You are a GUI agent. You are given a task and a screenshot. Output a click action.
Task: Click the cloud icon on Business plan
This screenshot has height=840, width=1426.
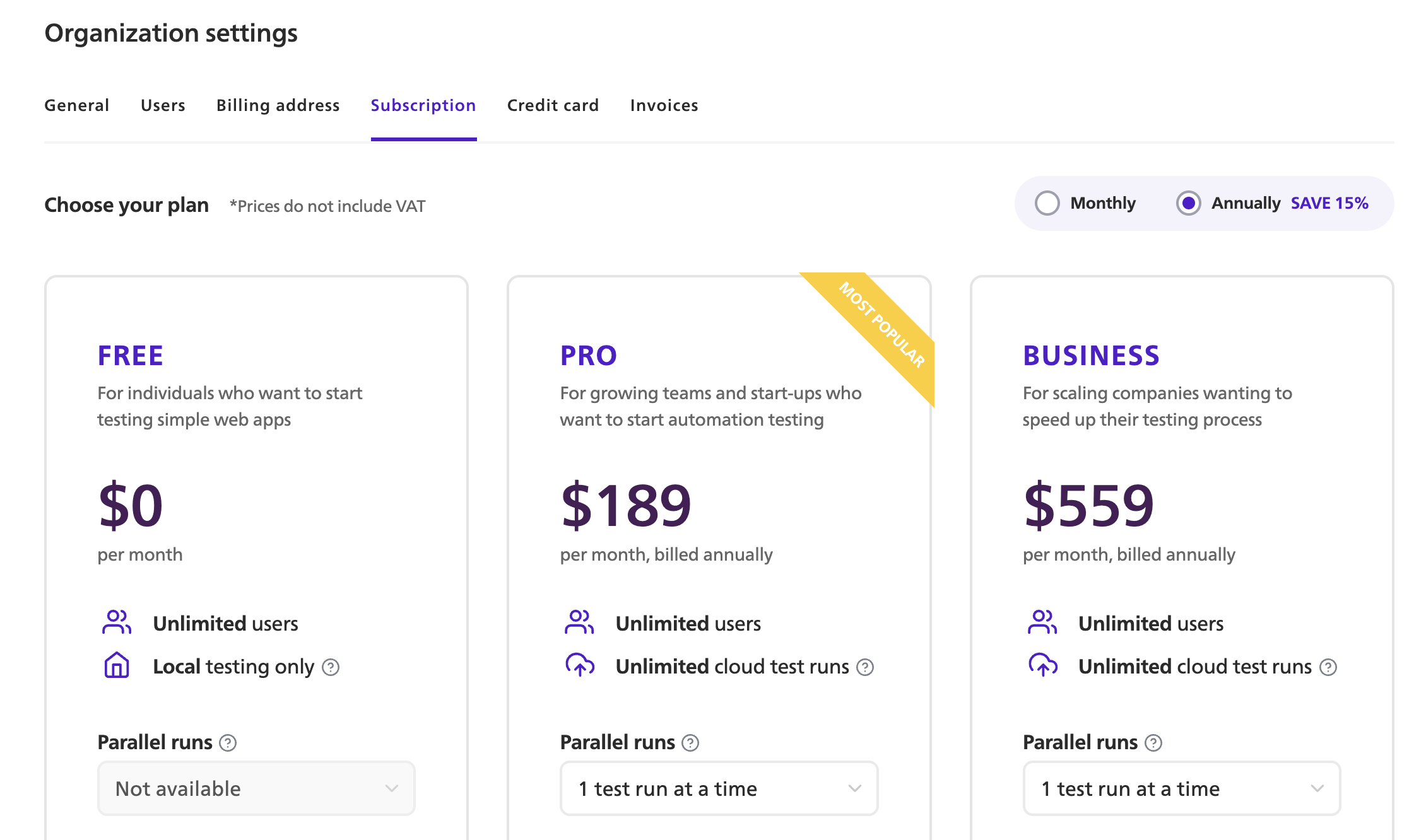(x=1042, y=665)
